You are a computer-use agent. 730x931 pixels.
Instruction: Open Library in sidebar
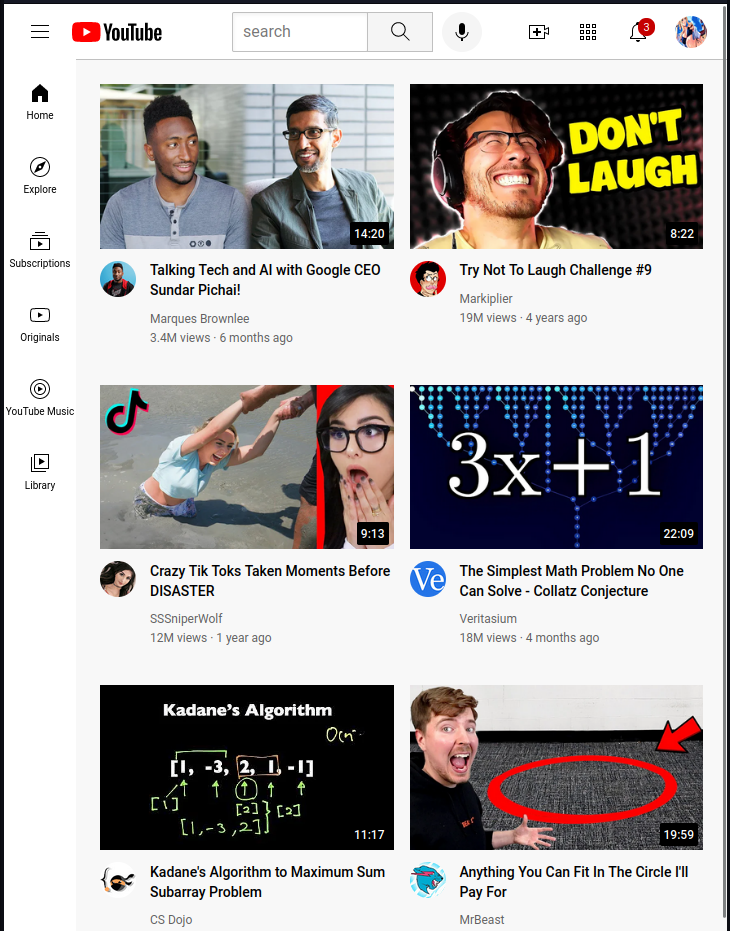tap(40, 472)
